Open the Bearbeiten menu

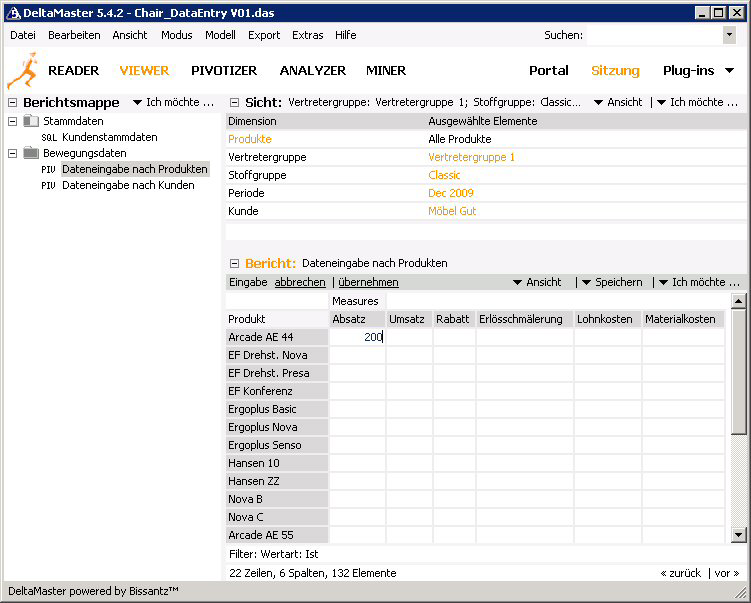click(x=74, y=35)
